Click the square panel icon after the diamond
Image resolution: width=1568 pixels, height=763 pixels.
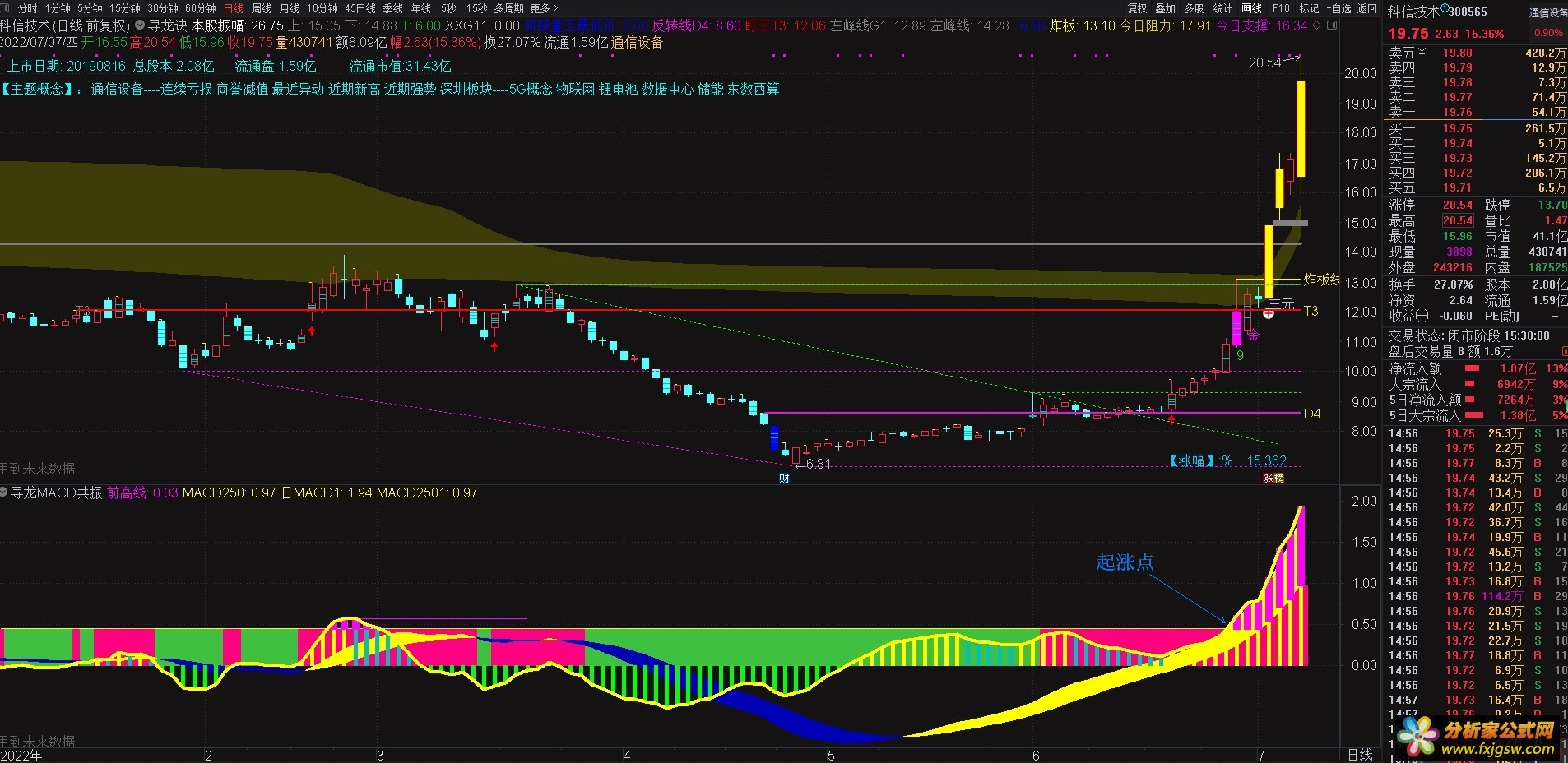(1333, 25)
